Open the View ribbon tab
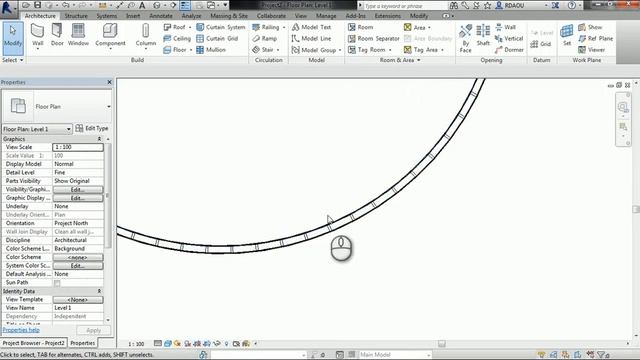 point(301,16)
